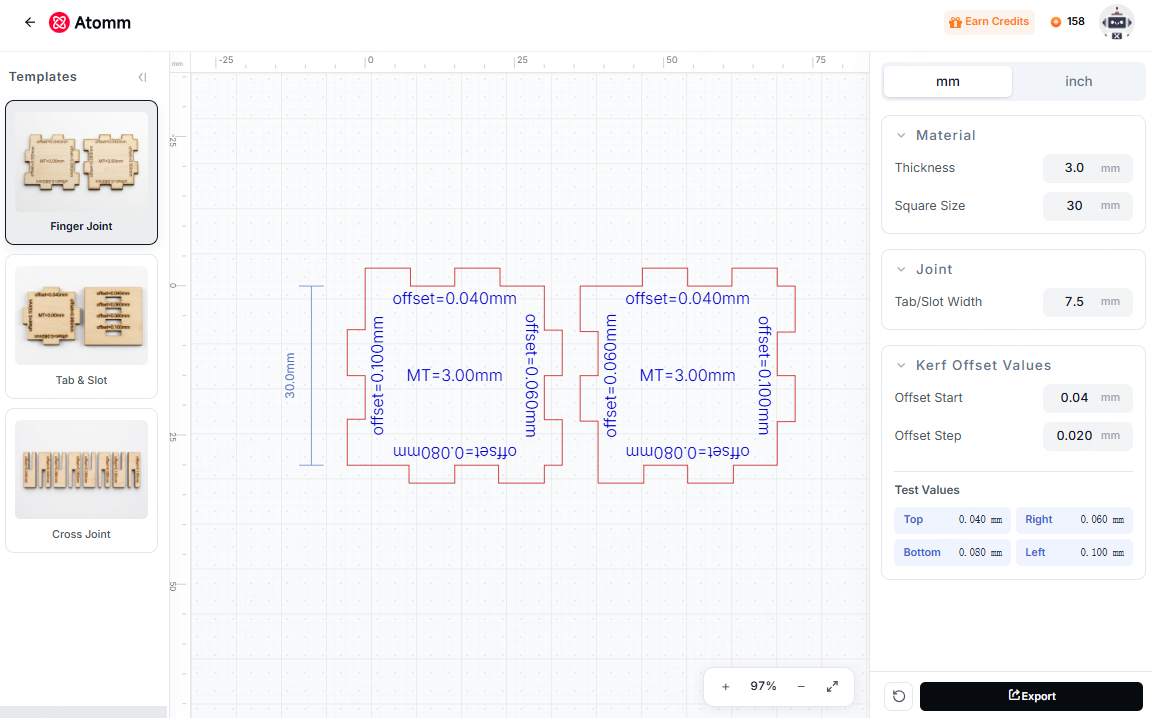
Task: Click the Left test value 0.100
Action: (x=1074, y=553)
